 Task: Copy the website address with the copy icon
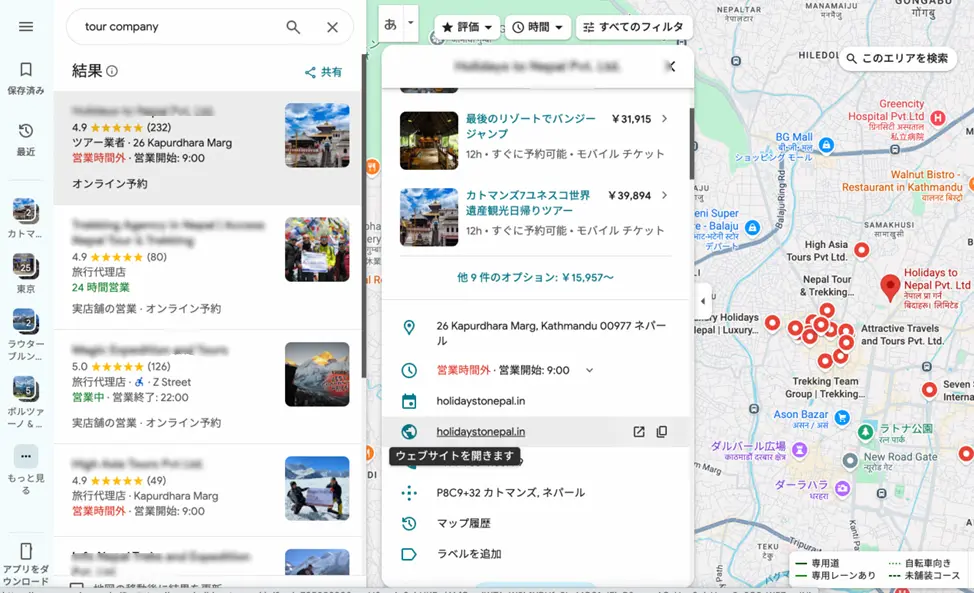662,431
